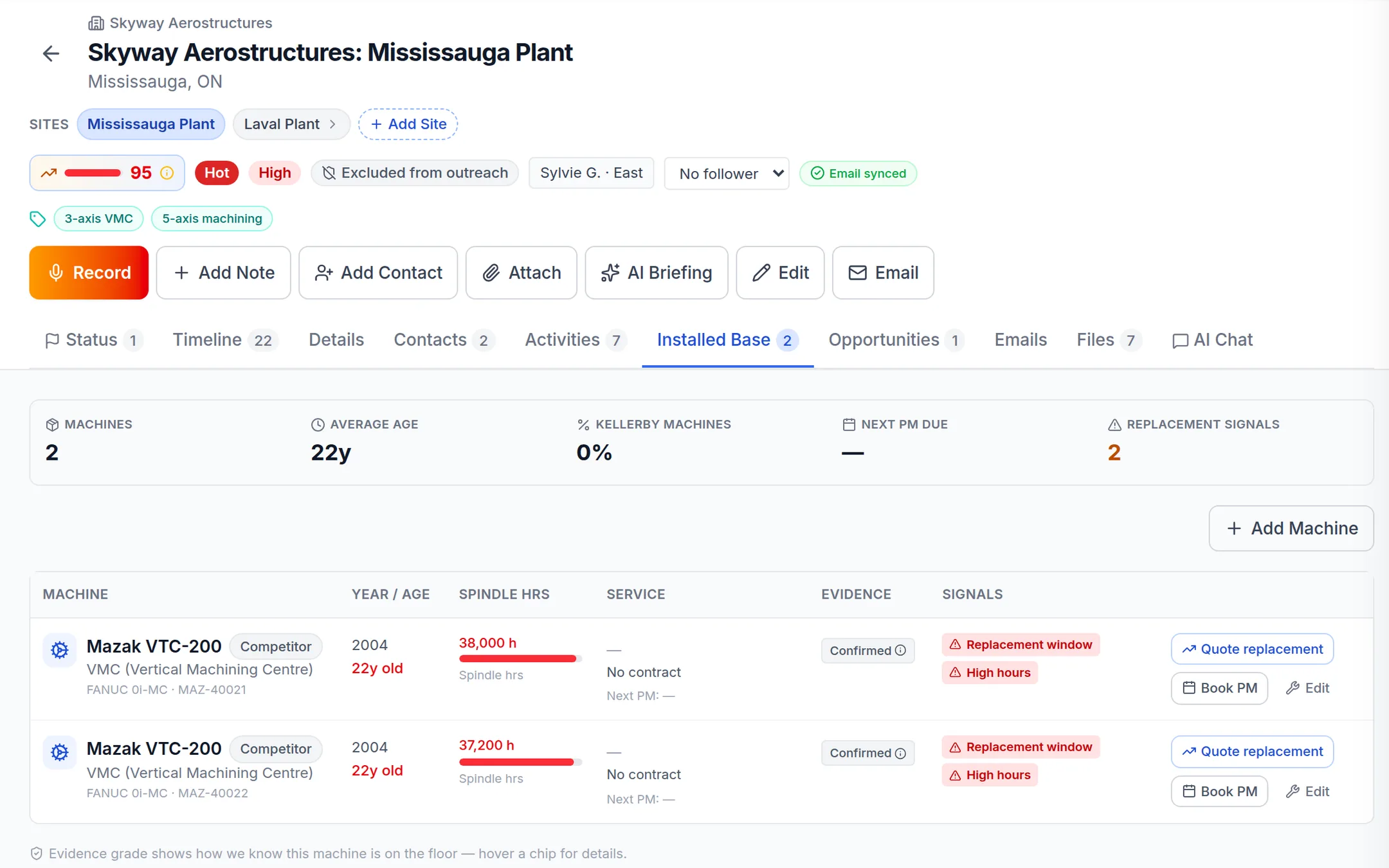
Task: Click the Sylvie G. · East owner chip
Action: [591, 173]
